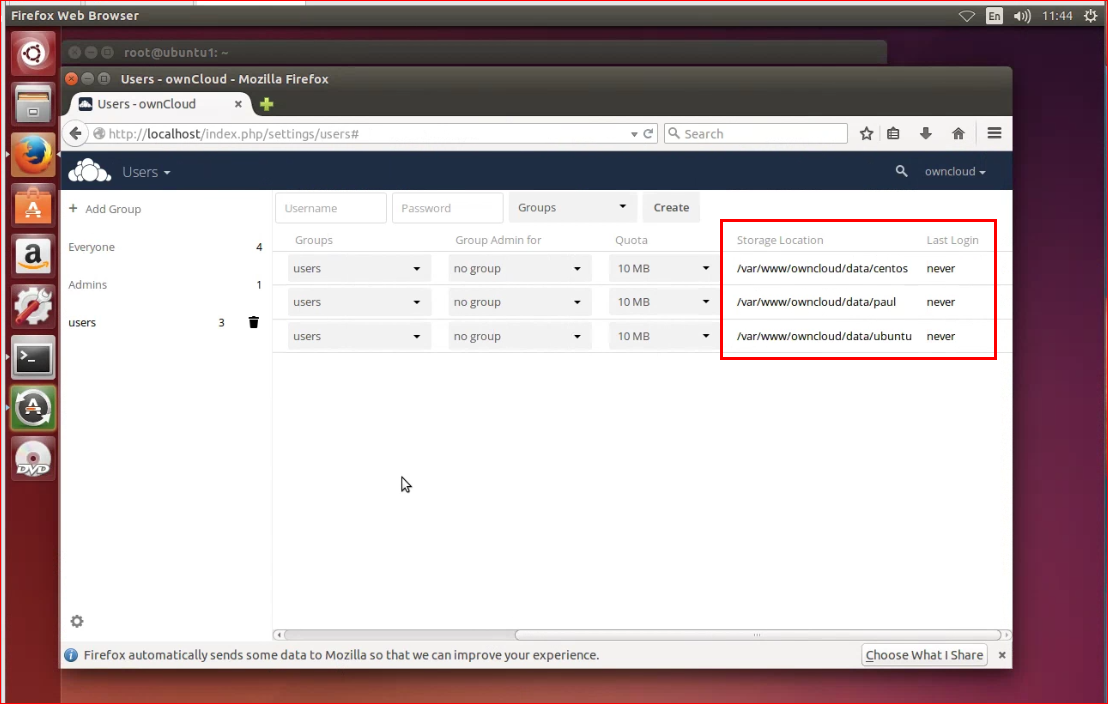The image size is (1108, 704).
Task: Click Choose What I Share button
Action: 924,655
